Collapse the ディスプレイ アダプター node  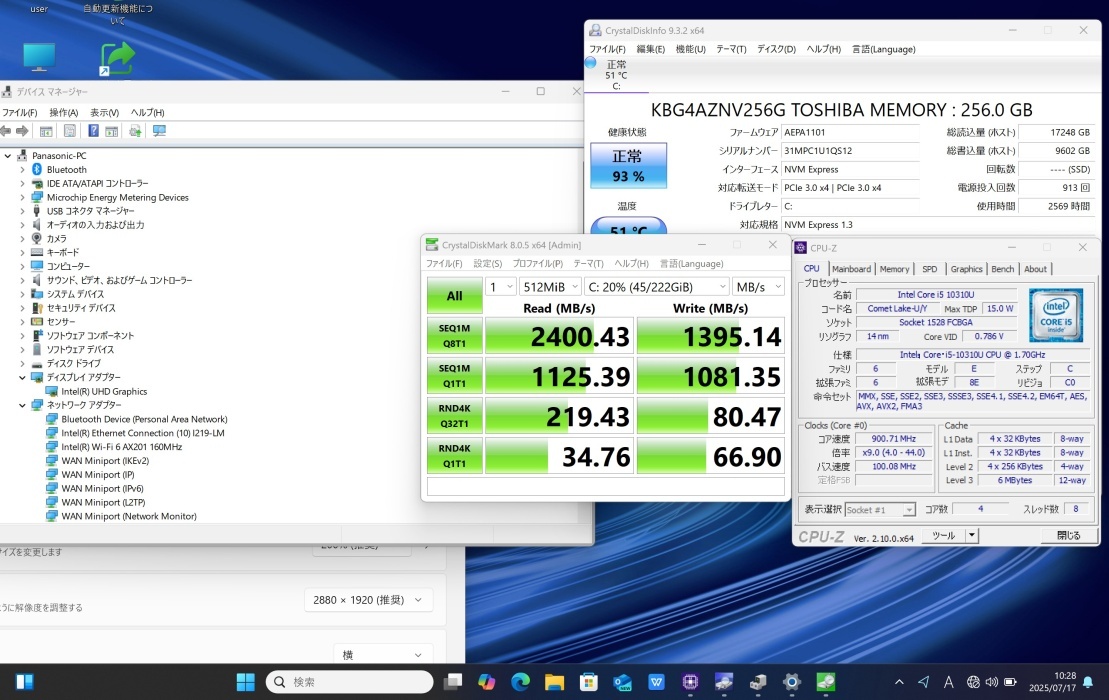click(22, 378)
